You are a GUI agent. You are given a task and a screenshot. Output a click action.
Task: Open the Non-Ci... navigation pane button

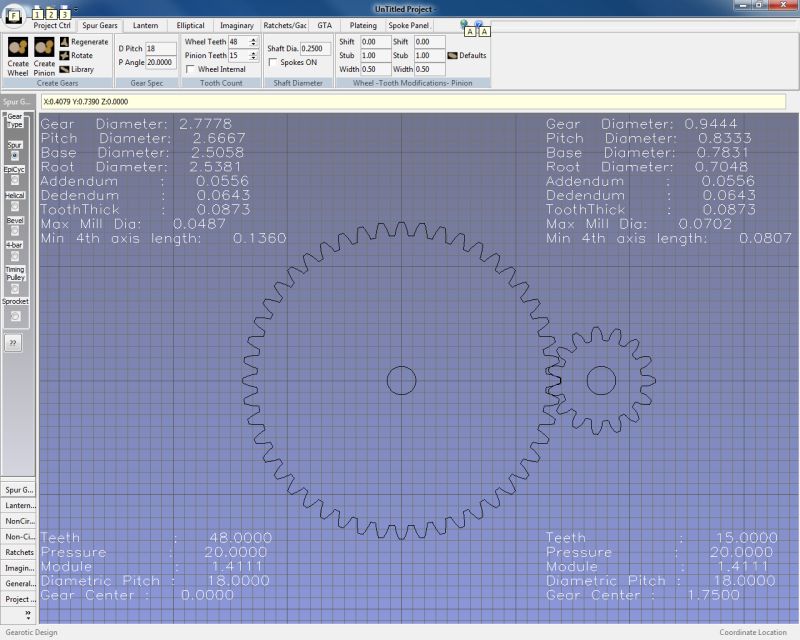point(19,536)
